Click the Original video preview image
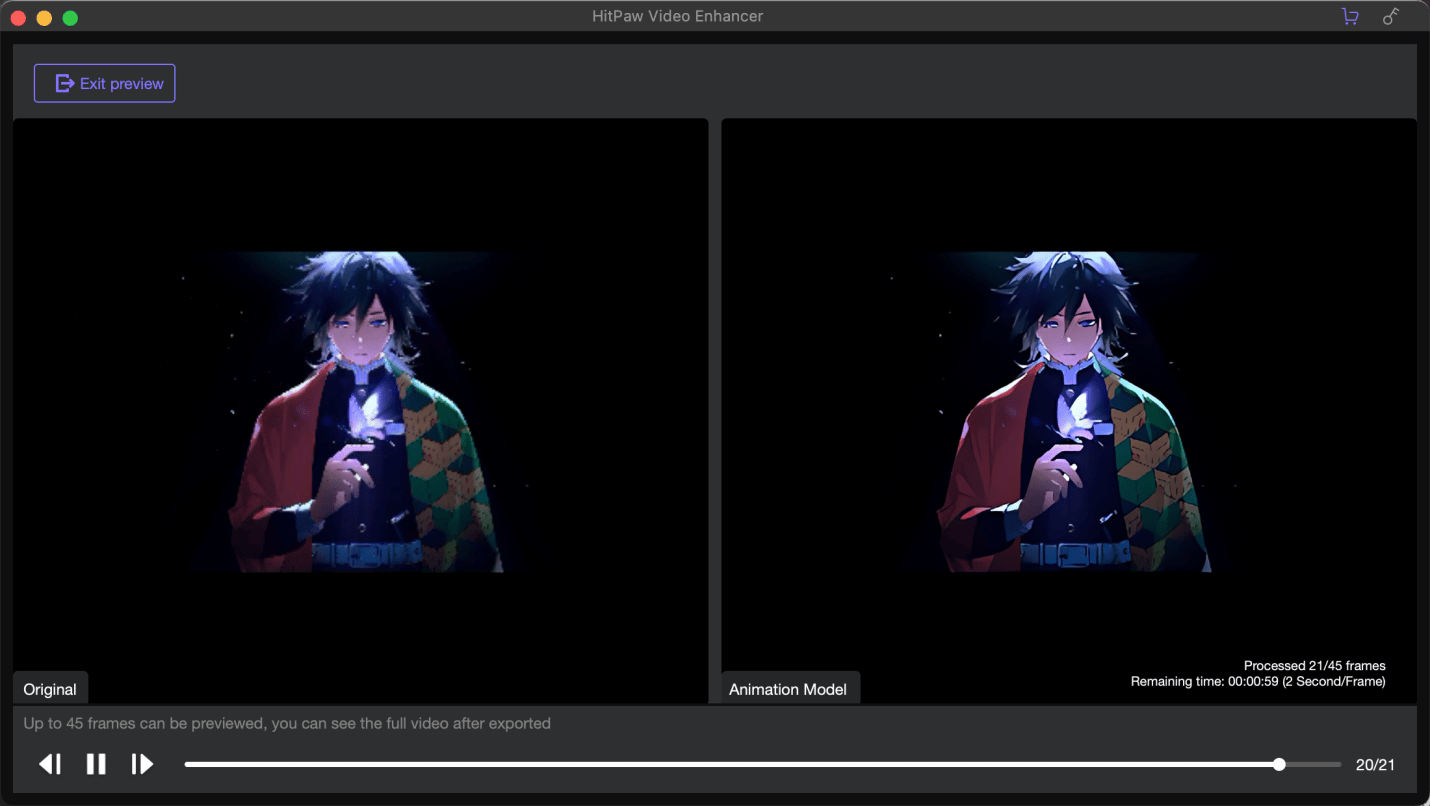 pos(360,411)
